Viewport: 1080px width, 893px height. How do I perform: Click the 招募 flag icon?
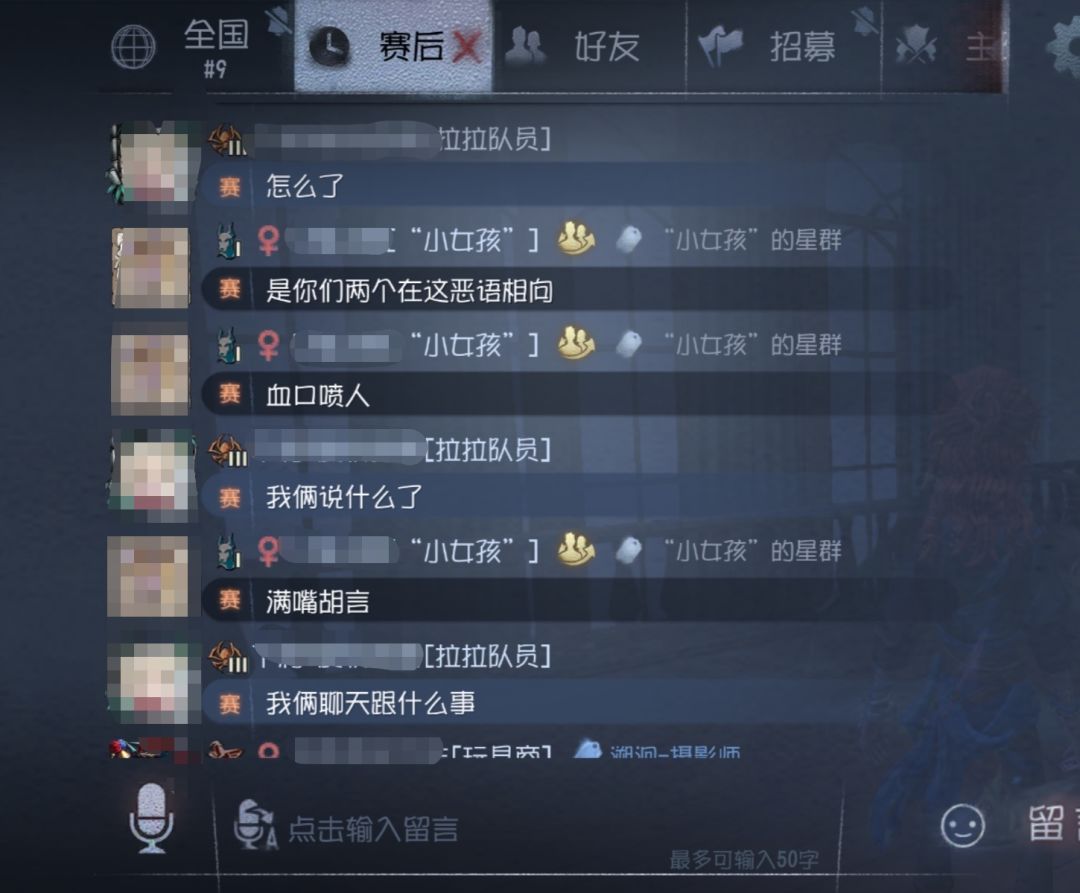720,45
